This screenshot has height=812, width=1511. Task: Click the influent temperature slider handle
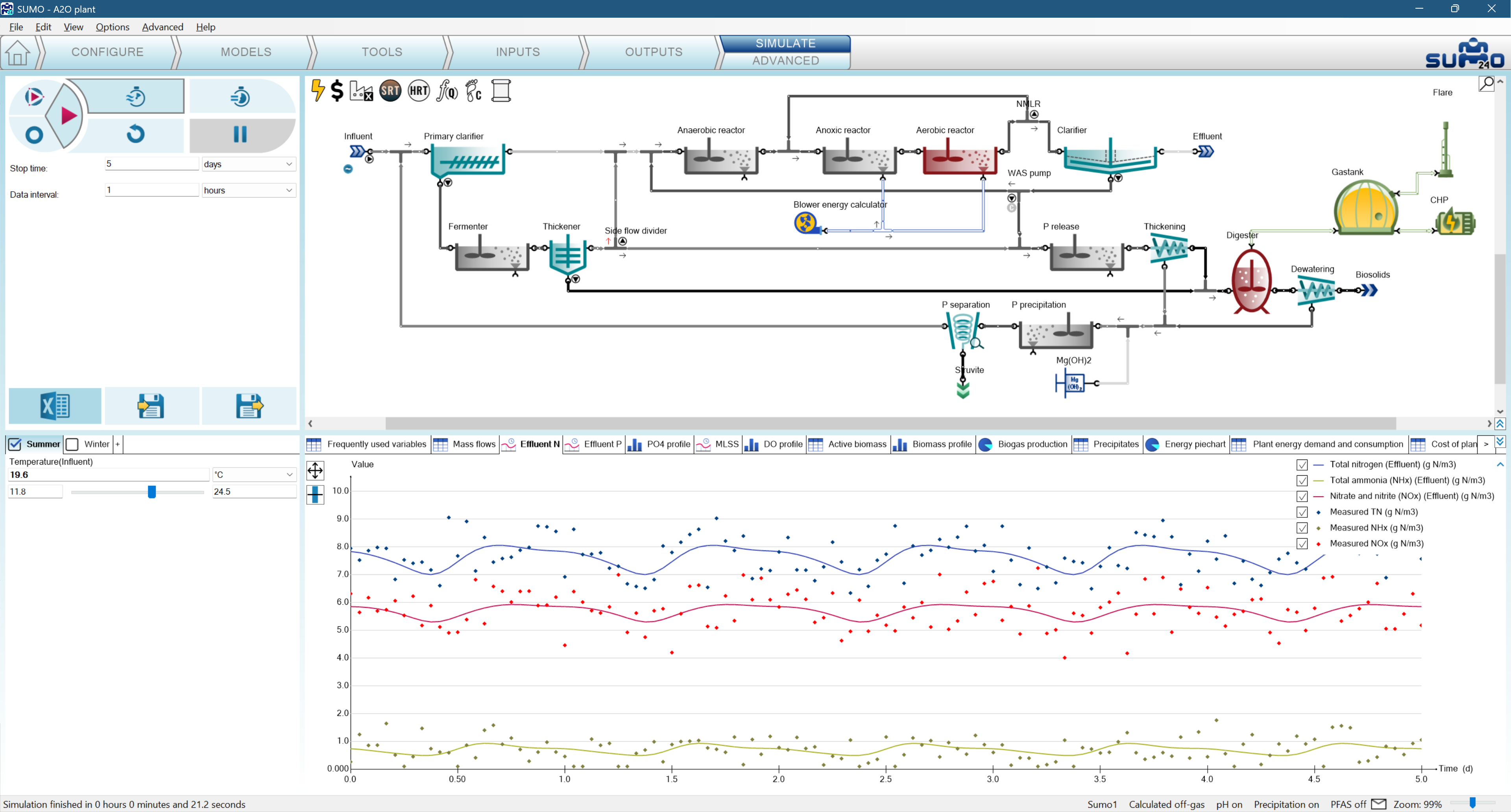[x=152, y=492]
